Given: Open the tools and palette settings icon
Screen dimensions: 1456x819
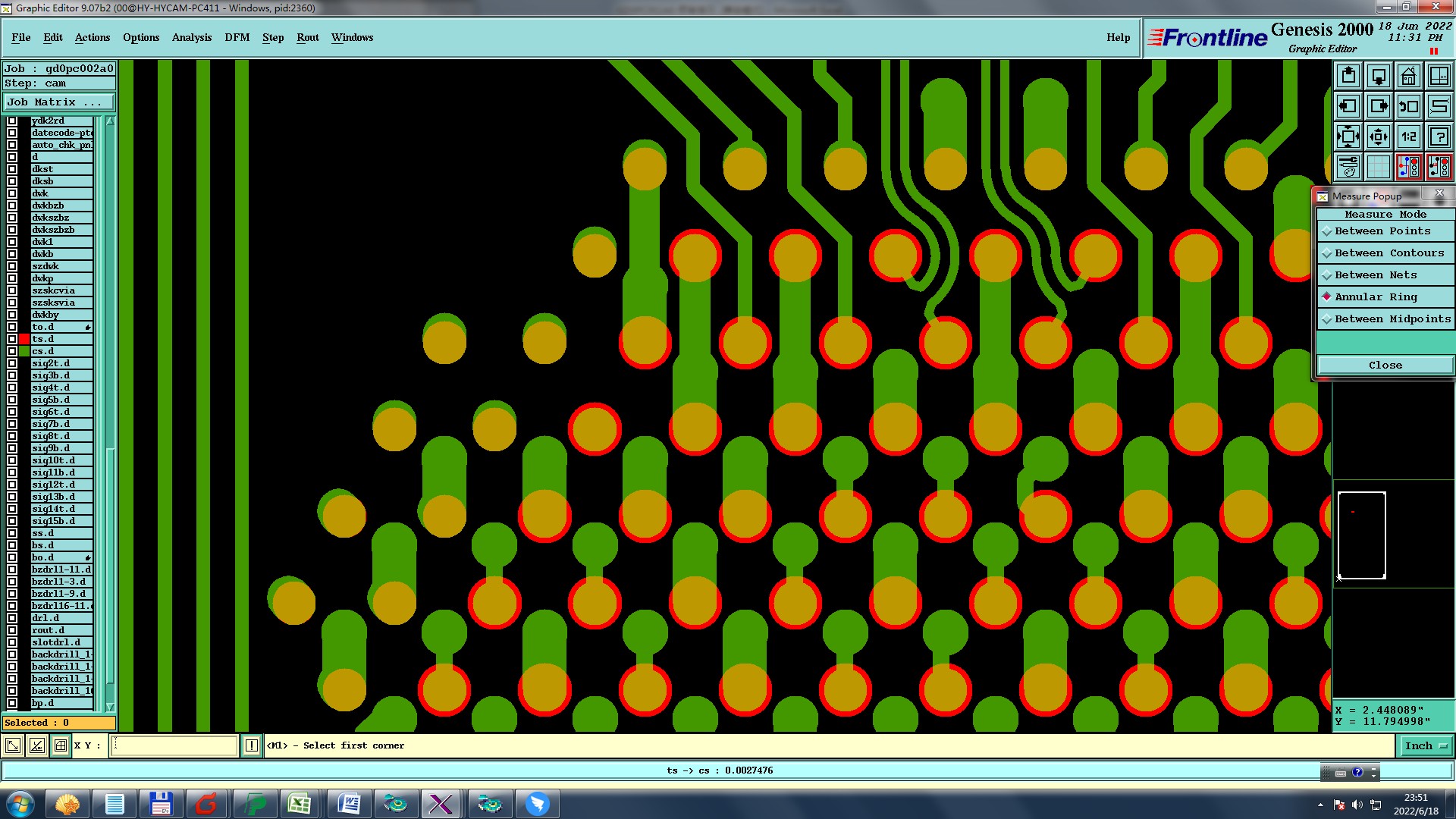Looking at the screenshot, I should [1348, 167].
